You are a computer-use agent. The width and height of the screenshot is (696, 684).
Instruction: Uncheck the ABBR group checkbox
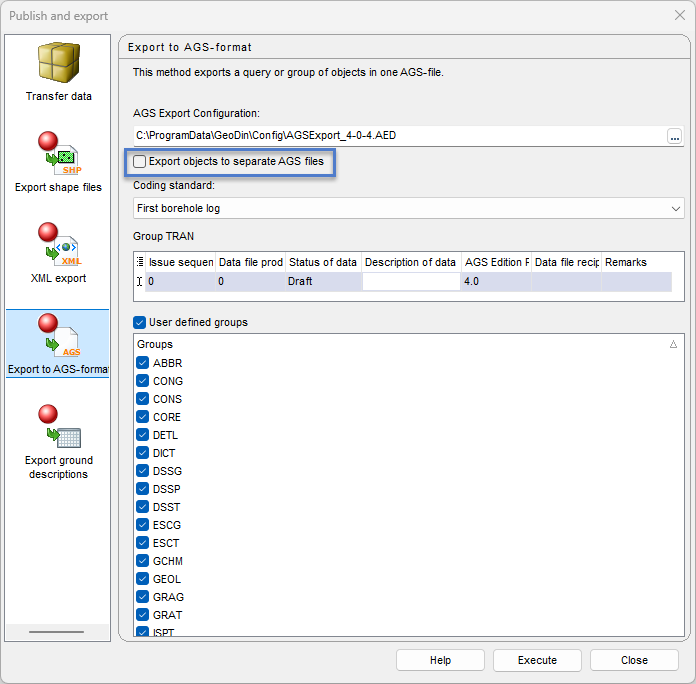tap(142, 363)
